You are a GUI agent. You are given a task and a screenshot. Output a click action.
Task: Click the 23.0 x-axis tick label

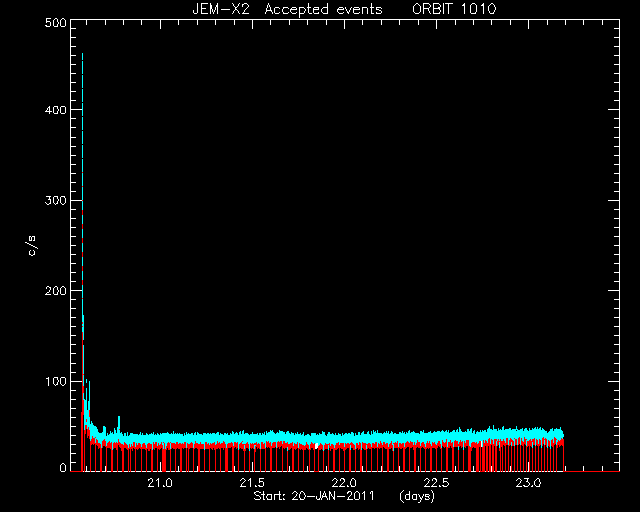click(528, 483)
